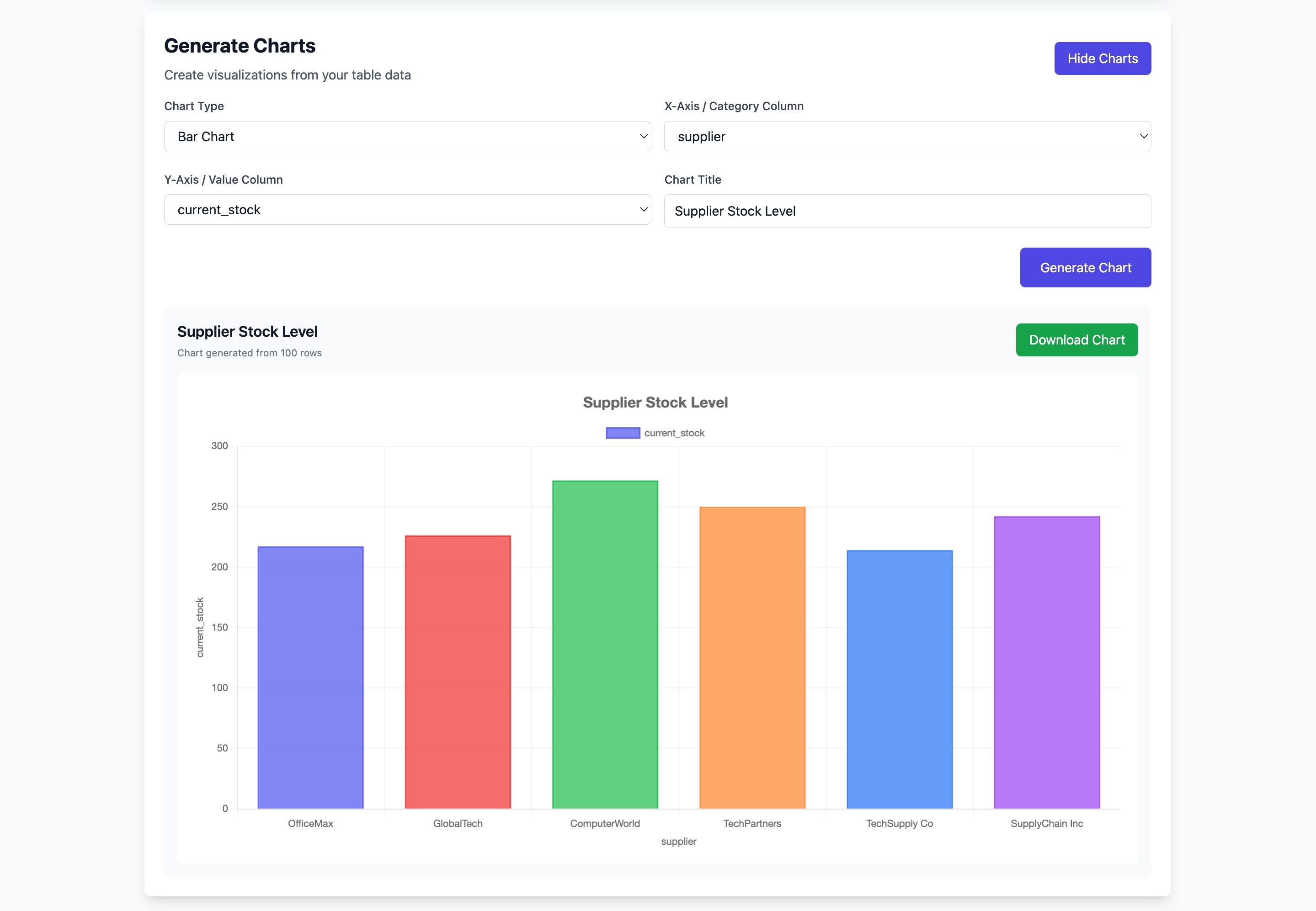Select the orange TechPartners bar
The image size is (1316, 911).
[x=752, y=657]
